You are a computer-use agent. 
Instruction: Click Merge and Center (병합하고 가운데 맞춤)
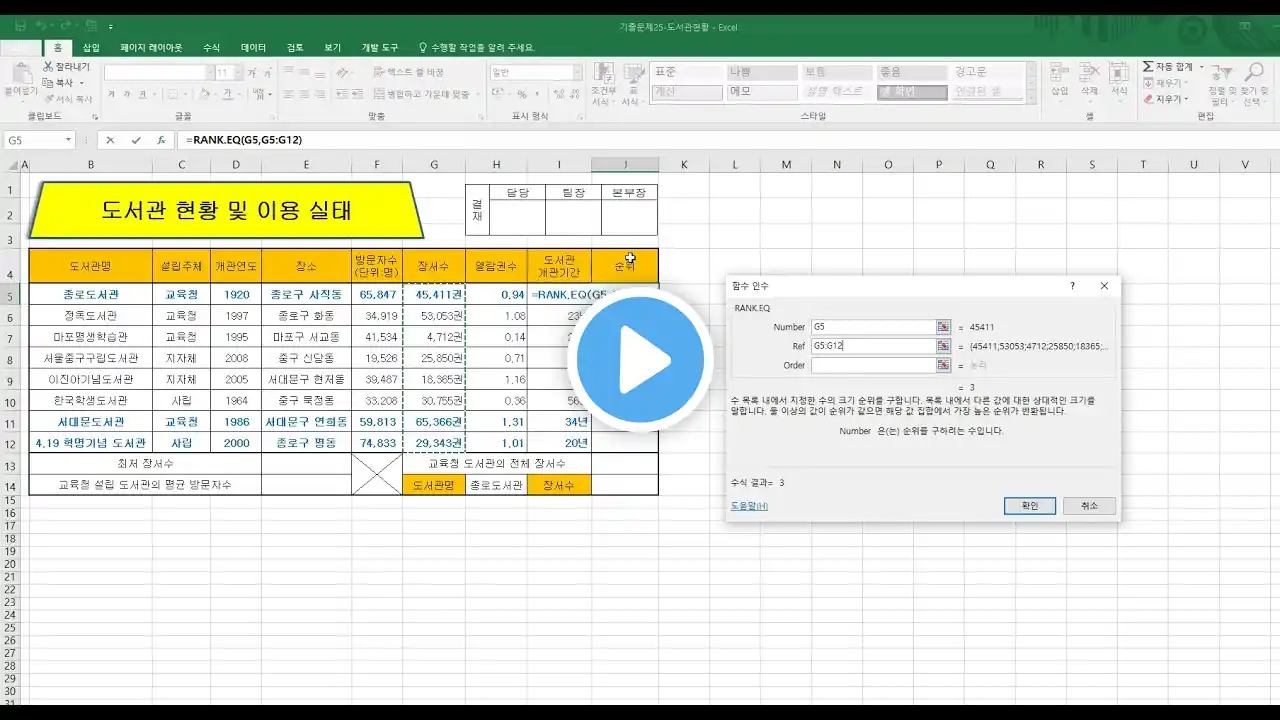click(x=421, y=94)
